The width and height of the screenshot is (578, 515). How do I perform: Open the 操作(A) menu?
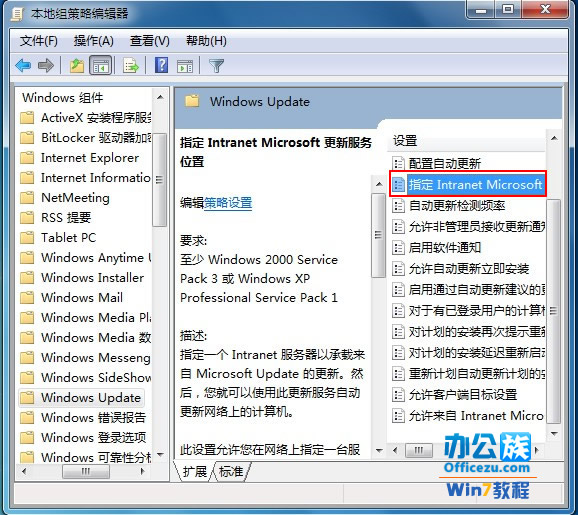(93, 41)
